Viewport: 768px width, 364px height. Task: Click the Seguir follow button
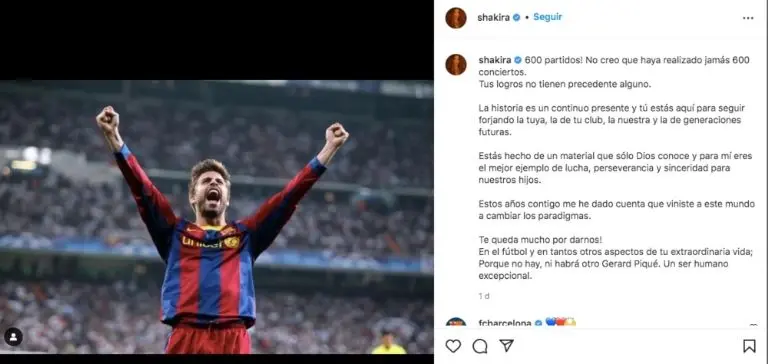pos(548,17)
